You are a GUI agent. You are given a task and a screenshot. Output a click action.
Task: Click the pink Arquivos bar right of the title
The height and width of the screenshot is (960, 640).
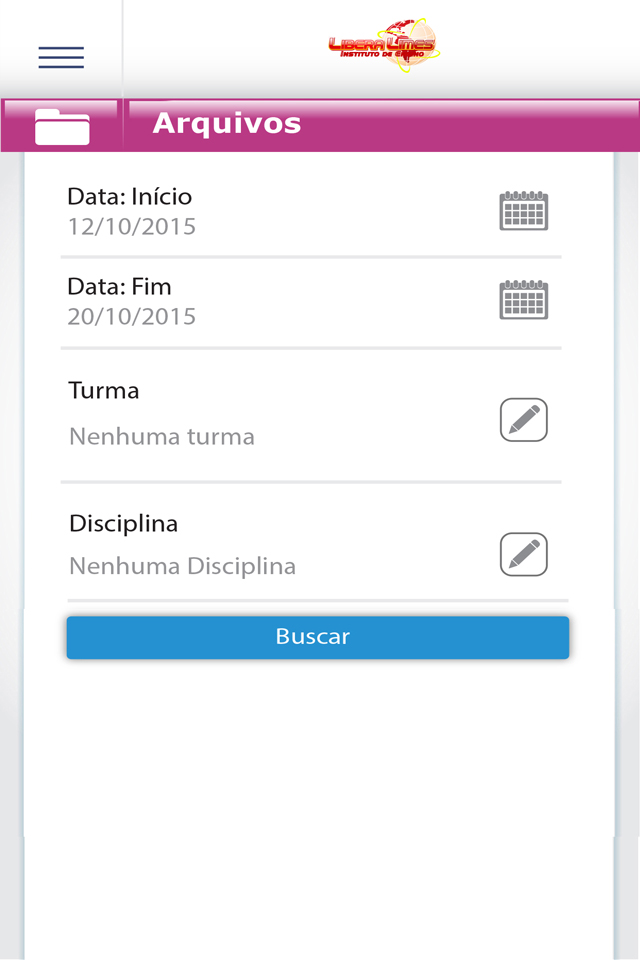[x=472, y=126]
